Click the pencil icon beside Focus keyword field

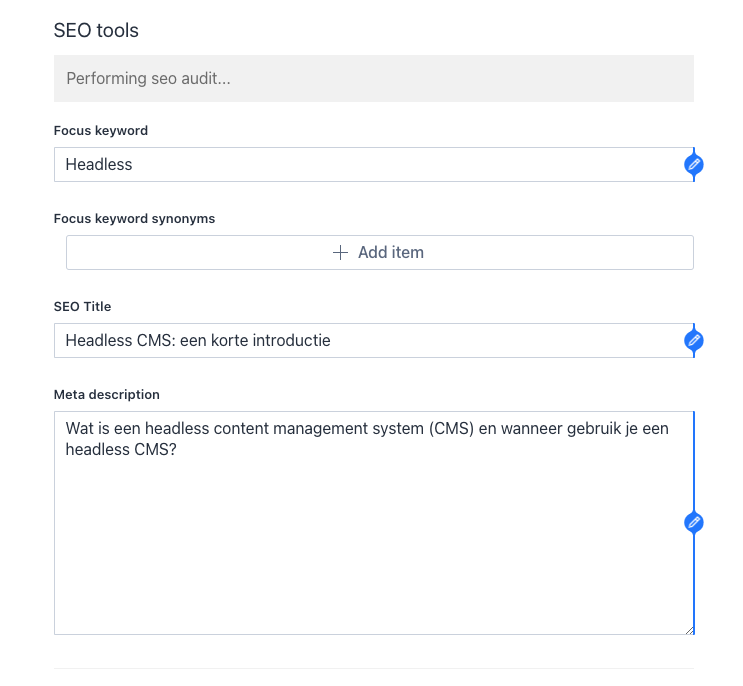pos(694,164)
